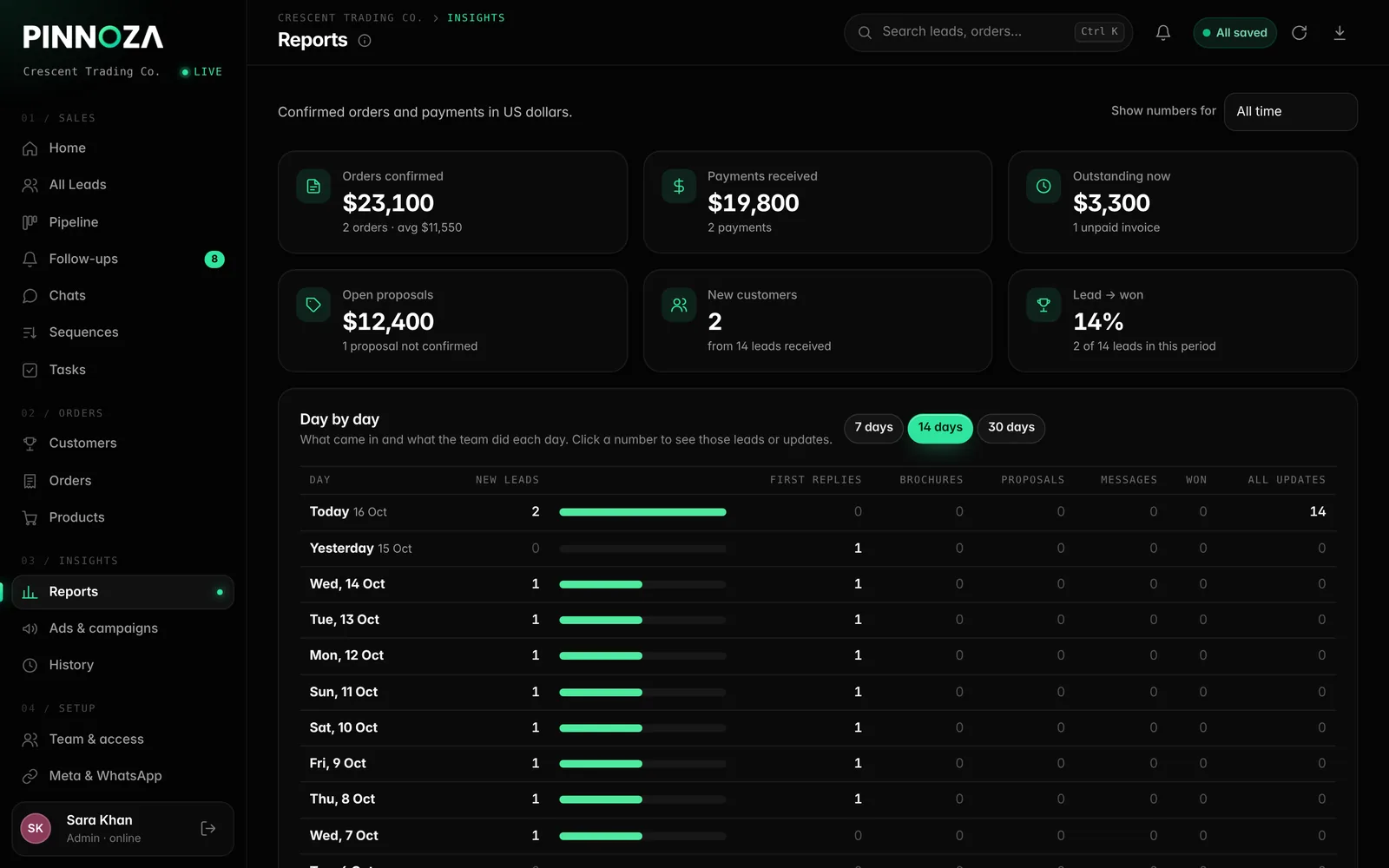Click the info icon beside Reports title

coord(365,41)
